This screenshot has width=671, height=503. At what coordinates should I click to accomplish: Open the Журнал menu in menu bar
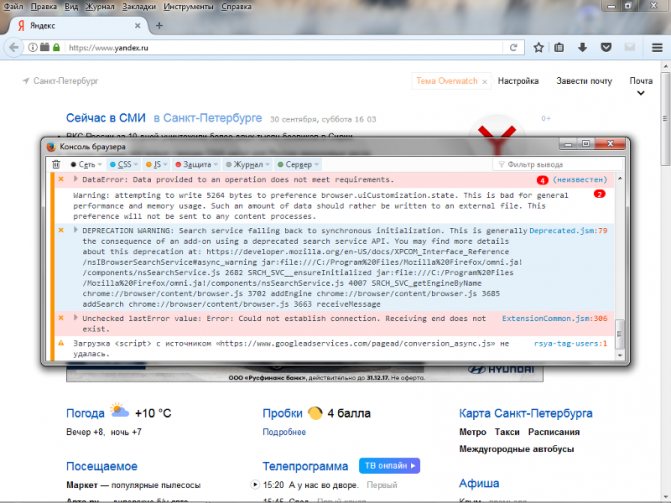[x=100, y=6]
